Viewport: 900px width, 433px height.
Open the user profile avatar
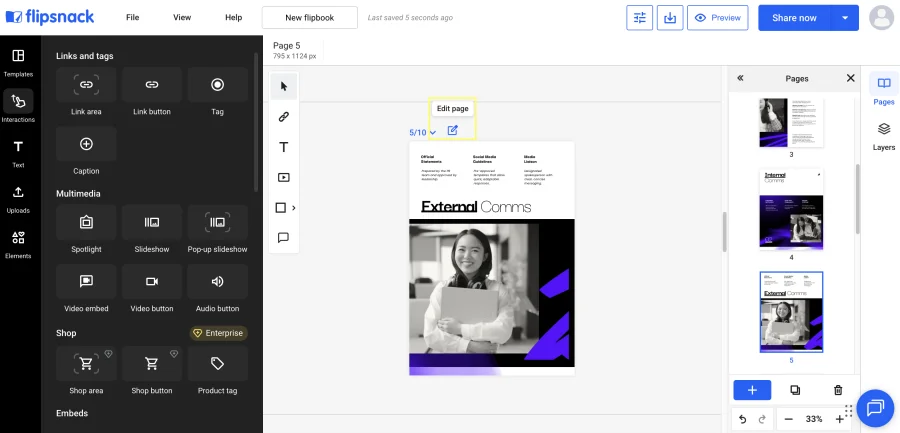(x=882, y=18)
